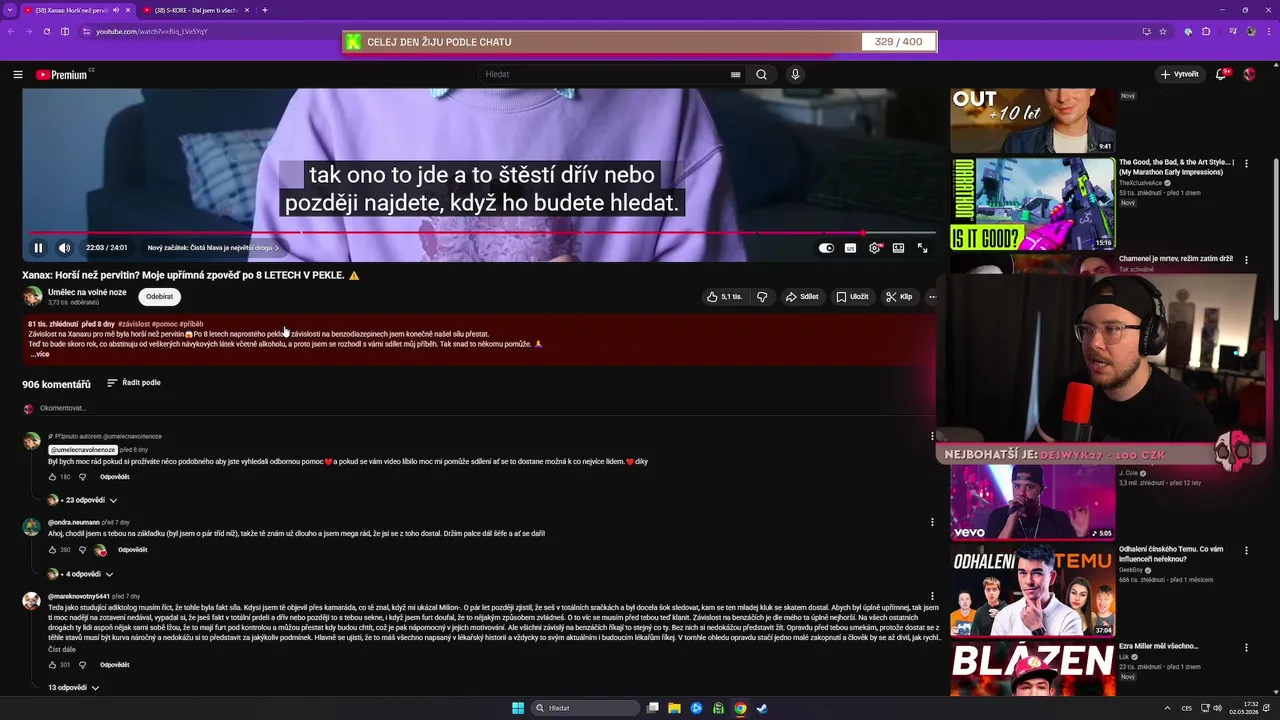Bookmark this page with the star
Image resolution: width=1280 pixels, height=720 pixels.
(1163, 31)
